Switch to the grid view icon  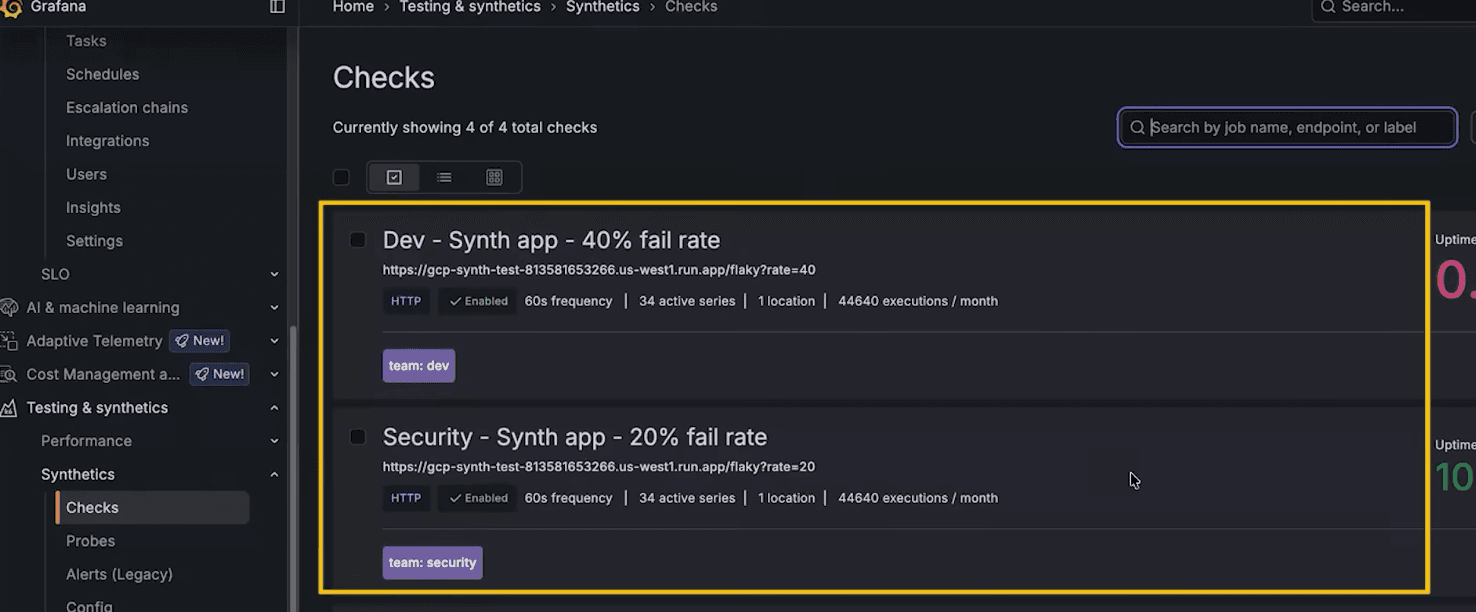pos(494,176)
